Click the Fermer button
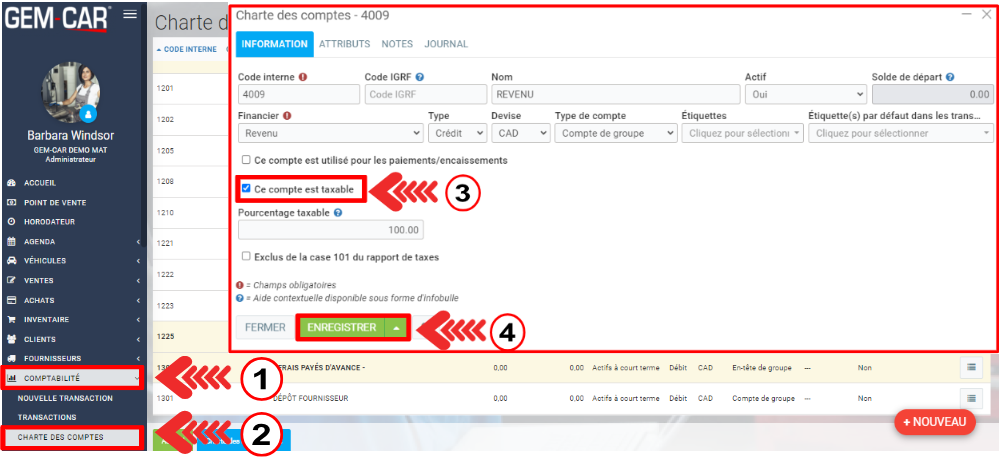Viewport: 999px width, 457px height. 265,328
